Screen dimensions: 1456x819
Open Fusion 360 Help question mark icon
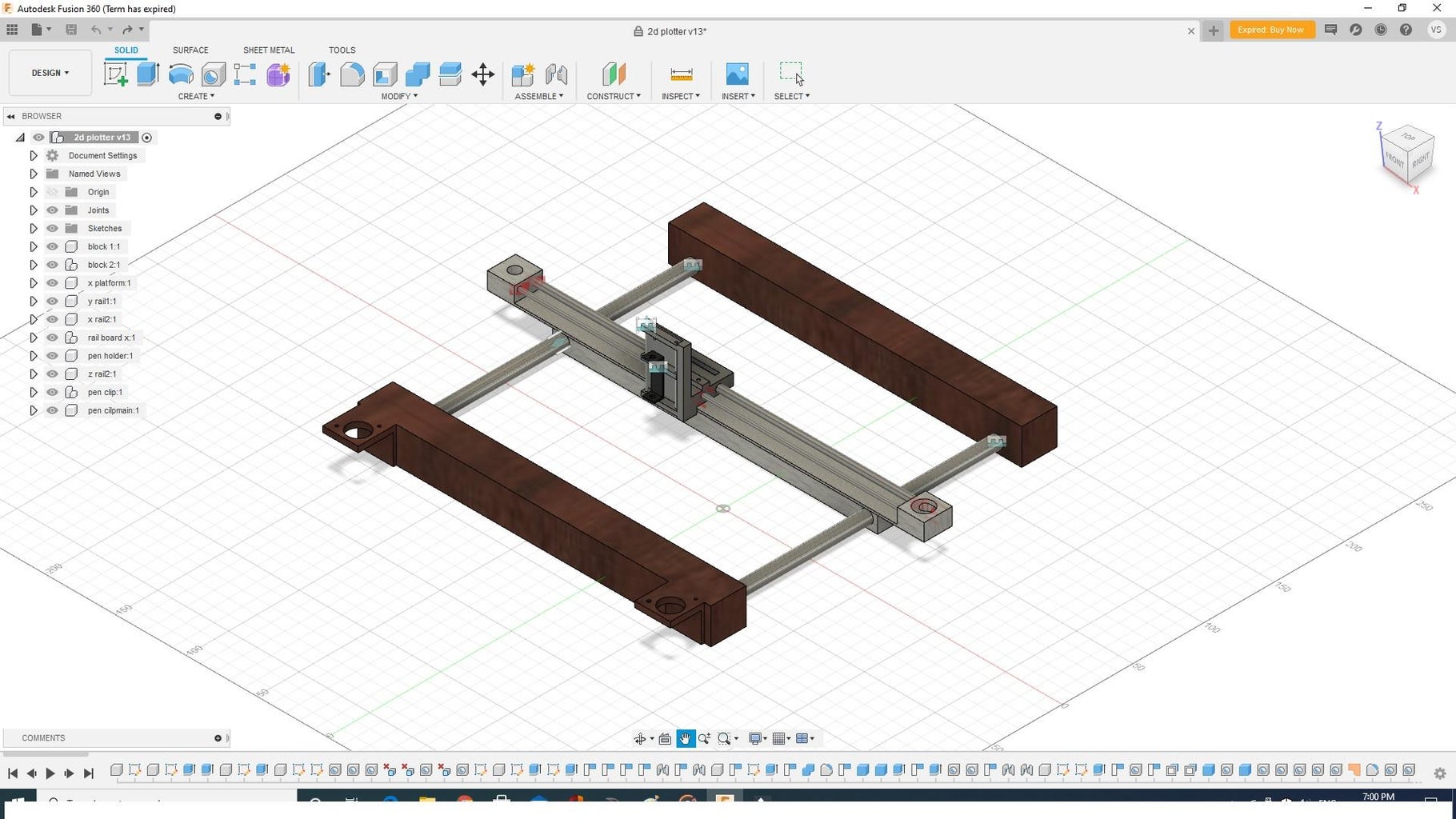pos(1406,30)
